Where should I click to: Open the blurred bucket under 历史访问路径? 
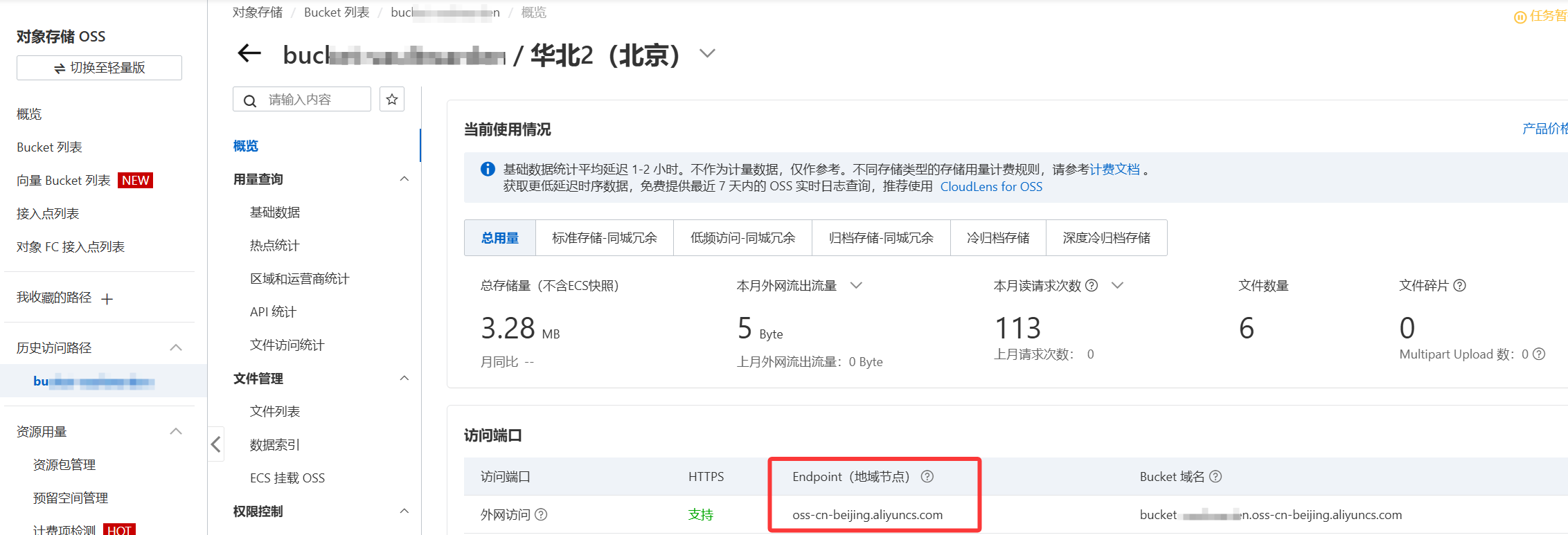click(x=93, y=381)
